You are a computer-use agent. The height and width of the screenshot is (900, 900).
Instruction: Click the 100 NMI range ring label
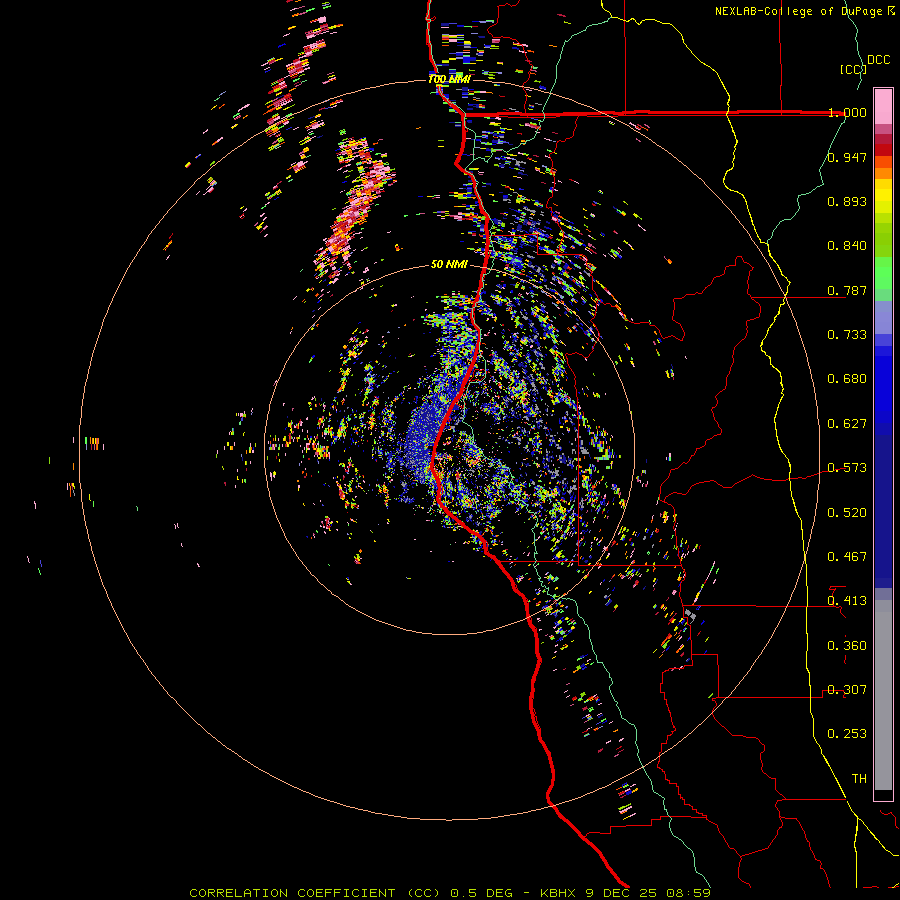click(449, 79)
